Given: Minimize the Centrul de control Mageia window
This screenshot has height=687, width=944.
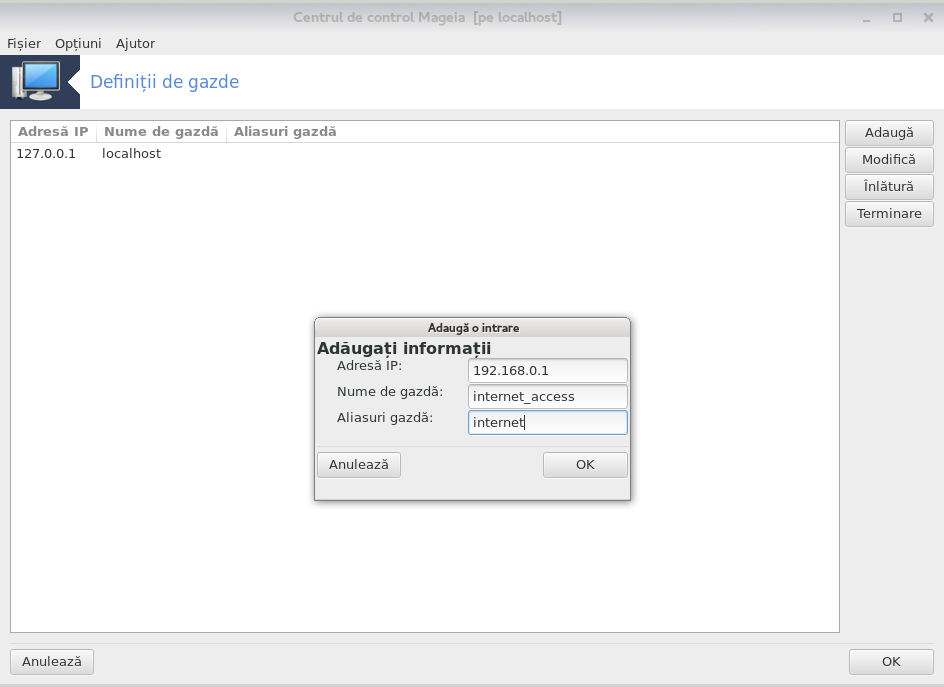Looking at the screenshot, I should tap(866, 18).
